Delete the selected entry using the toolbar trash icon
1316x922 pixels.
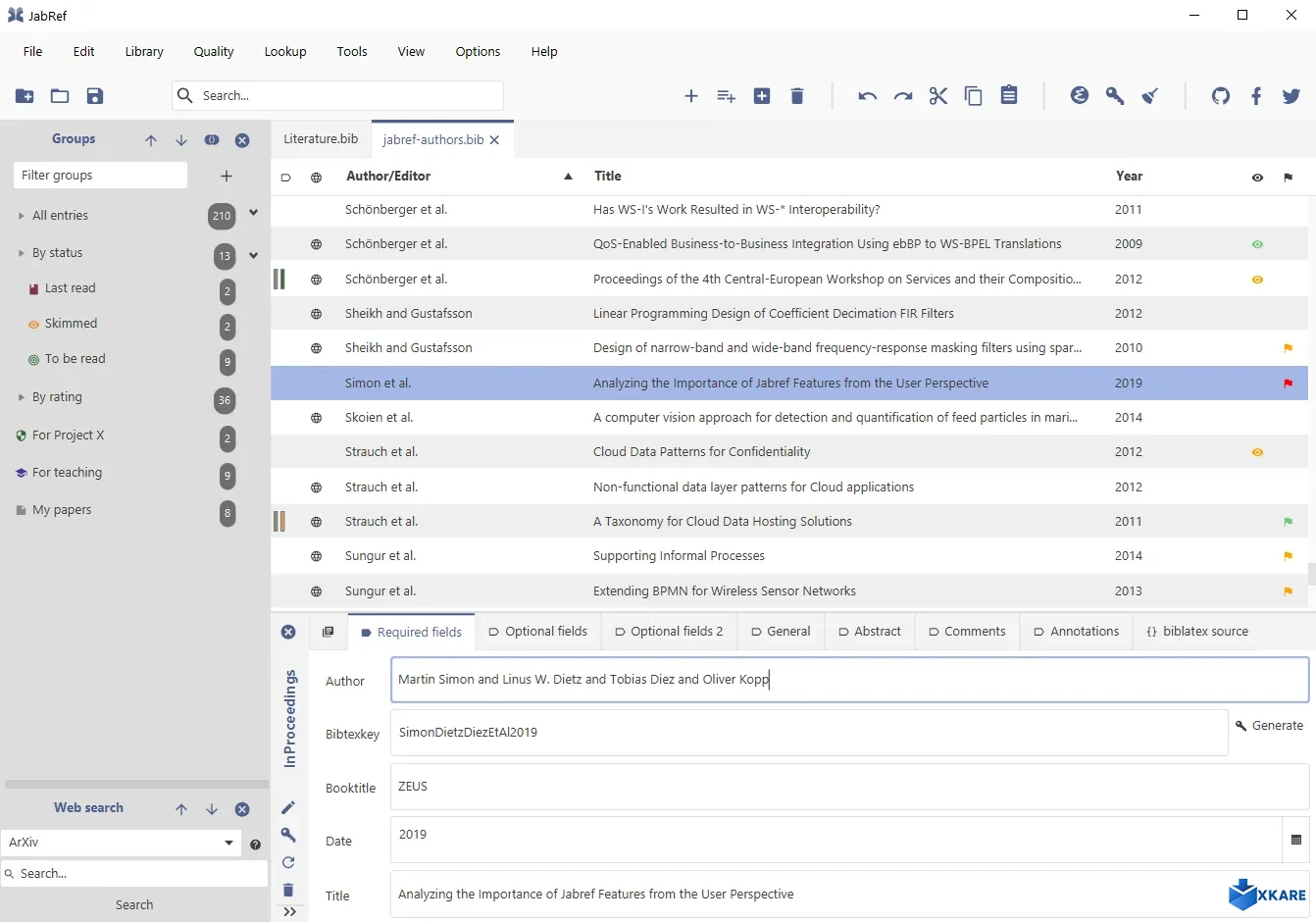coord(797,96)
